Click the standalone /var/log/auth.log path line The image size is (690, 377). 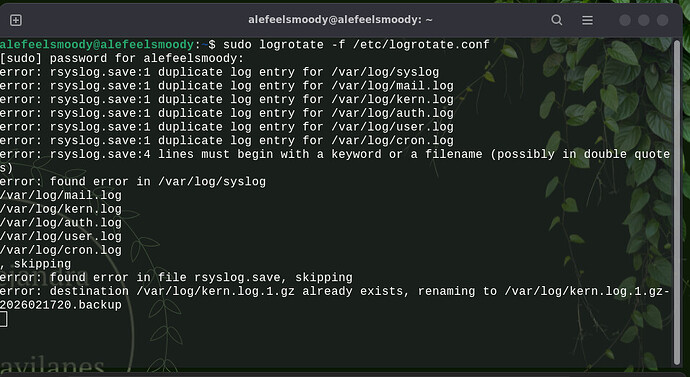pyautogui.click(x=61, y=223)
